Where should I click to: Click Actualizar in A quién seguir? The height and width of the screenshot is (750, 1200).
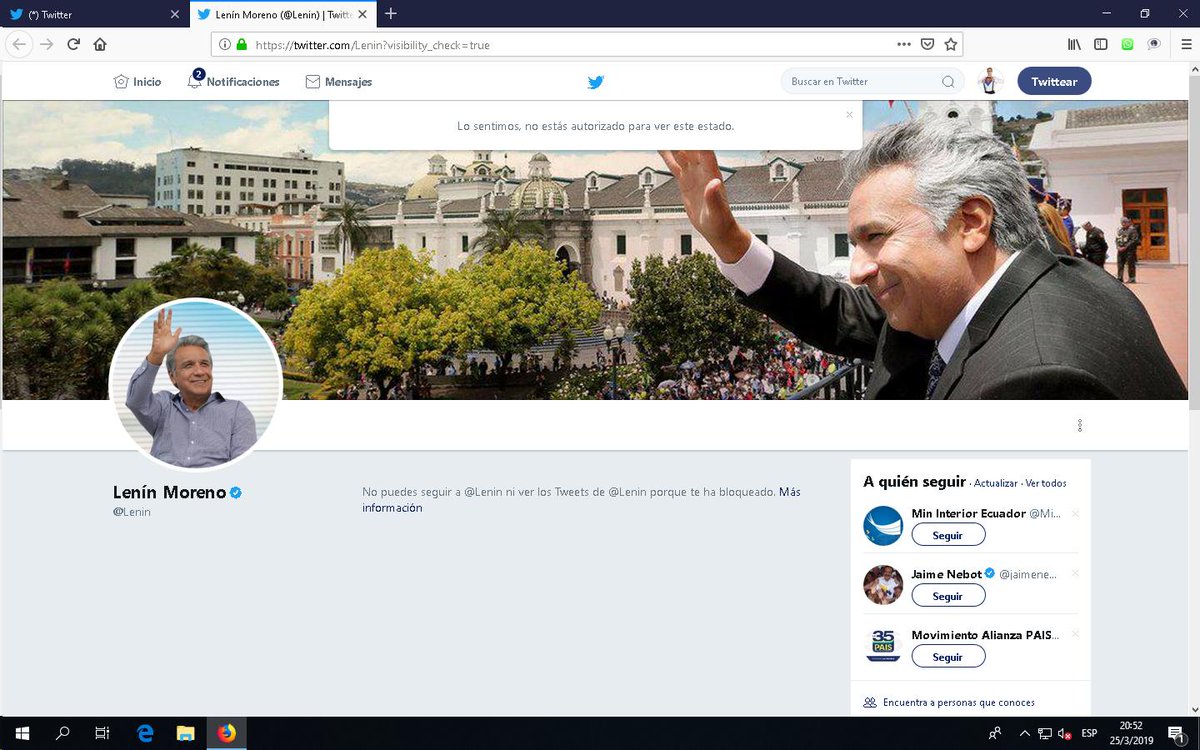click(996, 483)
